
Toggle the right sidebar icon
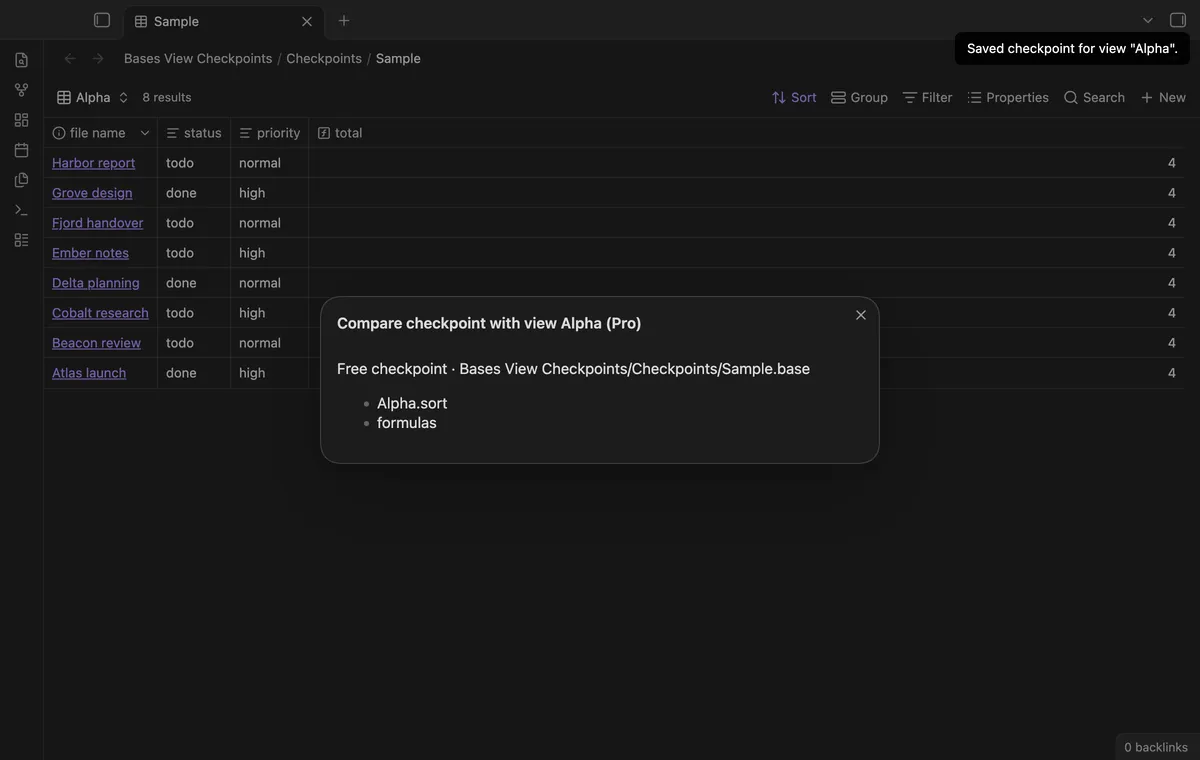click(x=1178, y=20)
